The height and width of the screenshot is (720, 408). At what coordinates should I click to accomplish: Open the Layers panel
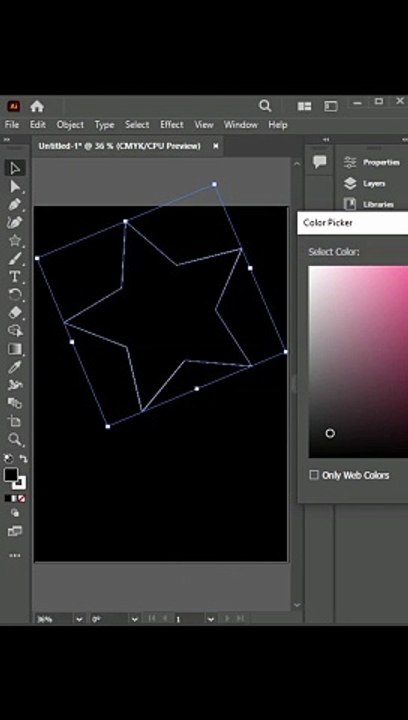coord(365,183)
